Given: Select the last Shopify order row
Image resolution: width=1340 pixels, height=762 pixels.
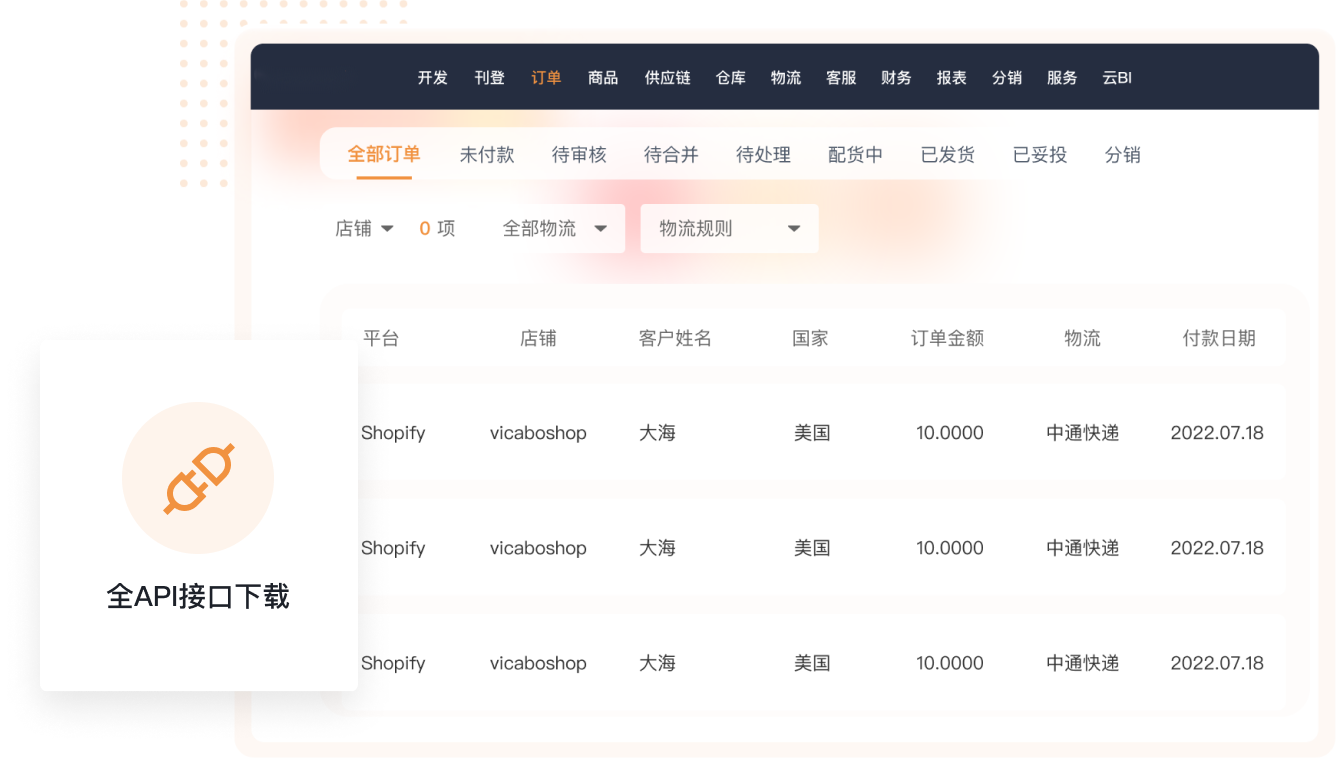Looking at the screenshot, I should [x=393, y=663].
